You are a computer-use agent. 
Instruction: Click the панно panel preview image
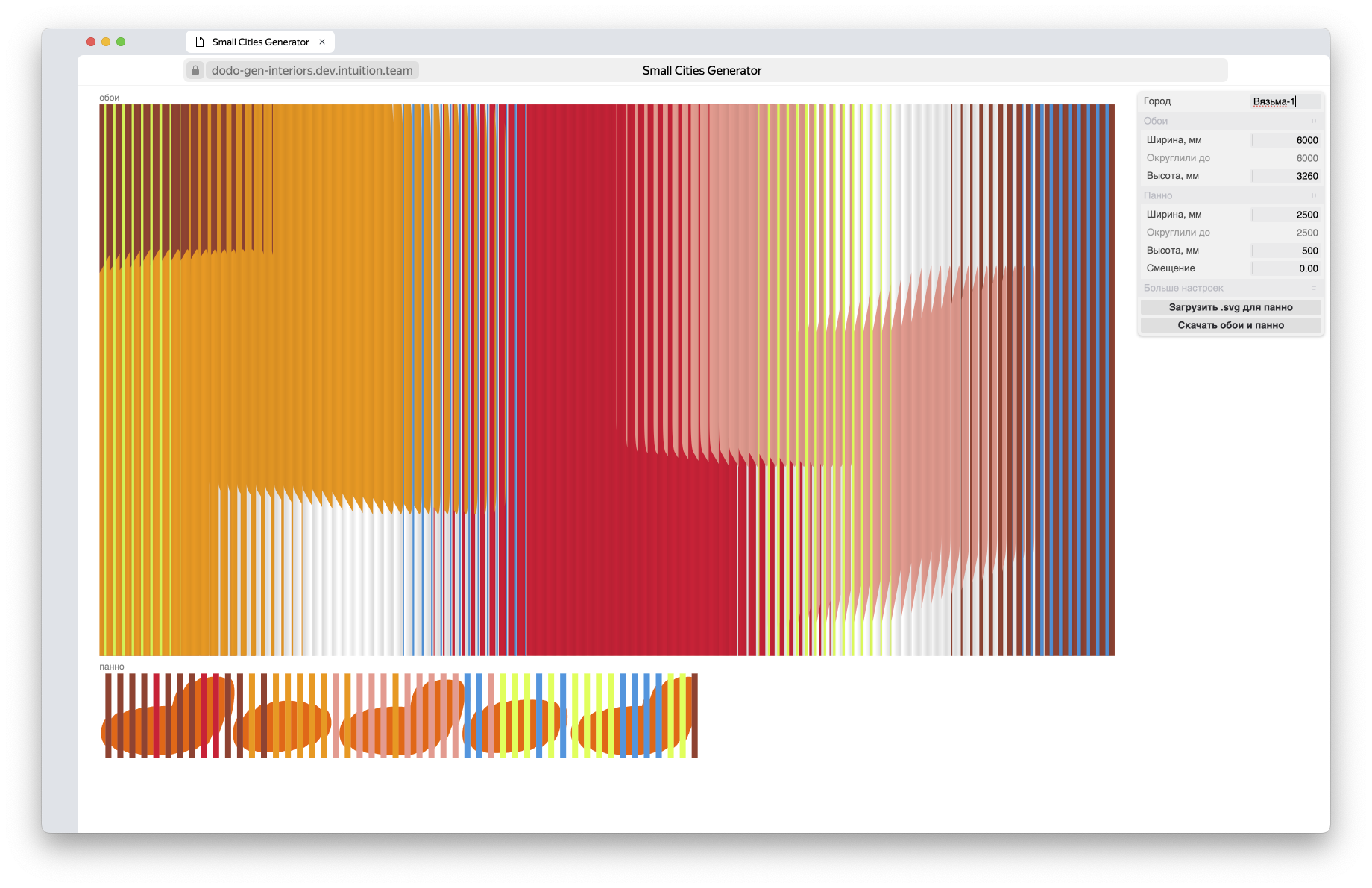click(400, 716)
